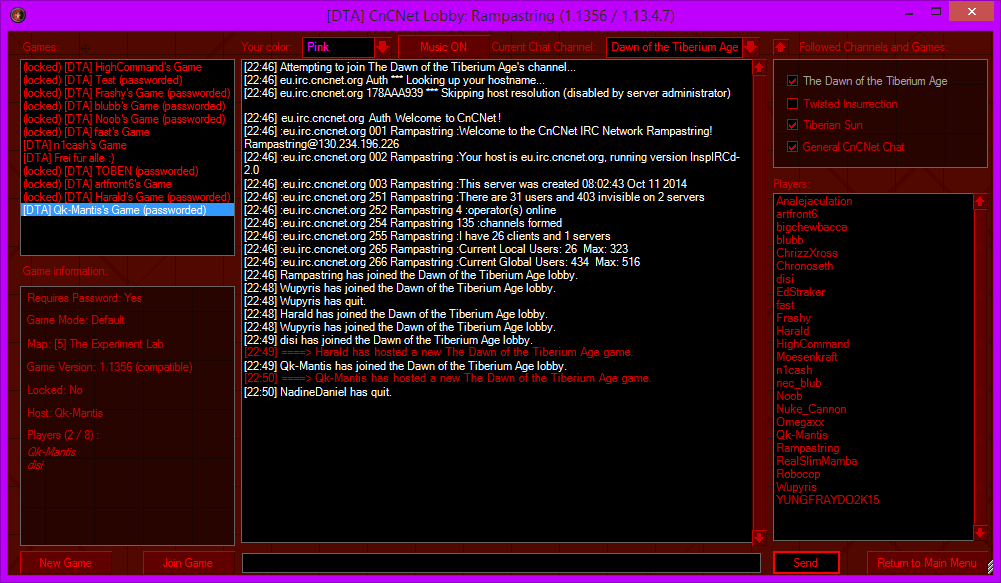Select the Test (passworded) game
This screenshot has width=1001, height=583.
(x=128, y=80)
